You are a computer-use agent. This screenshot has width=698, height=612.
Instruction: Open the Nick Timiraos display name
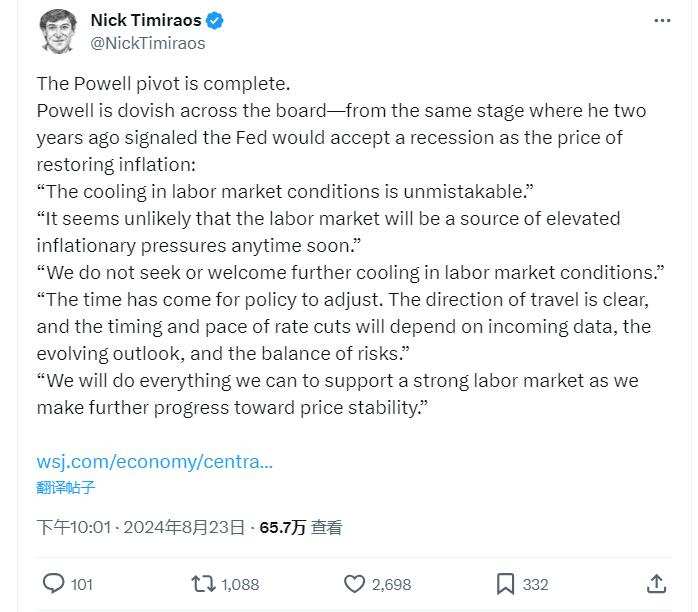coord(146,20)
